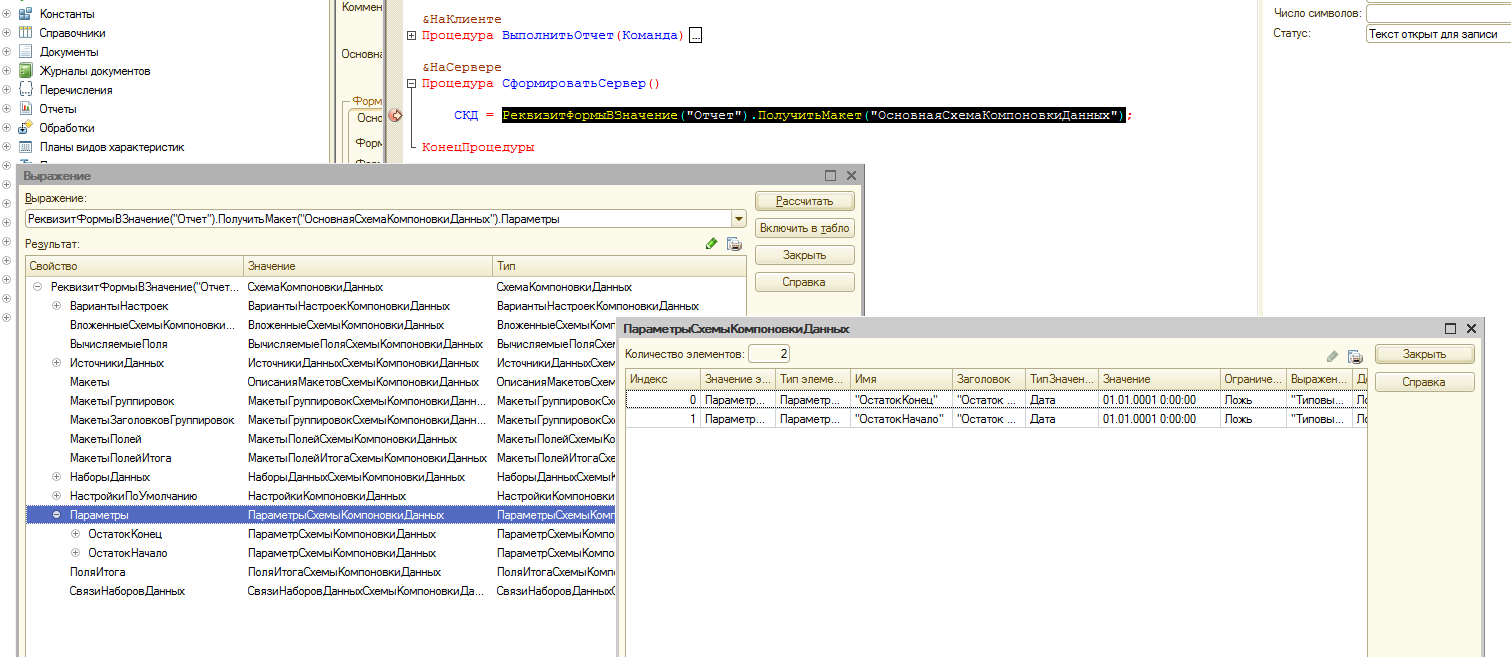Expand the Константы tree node

coord(6,14)
